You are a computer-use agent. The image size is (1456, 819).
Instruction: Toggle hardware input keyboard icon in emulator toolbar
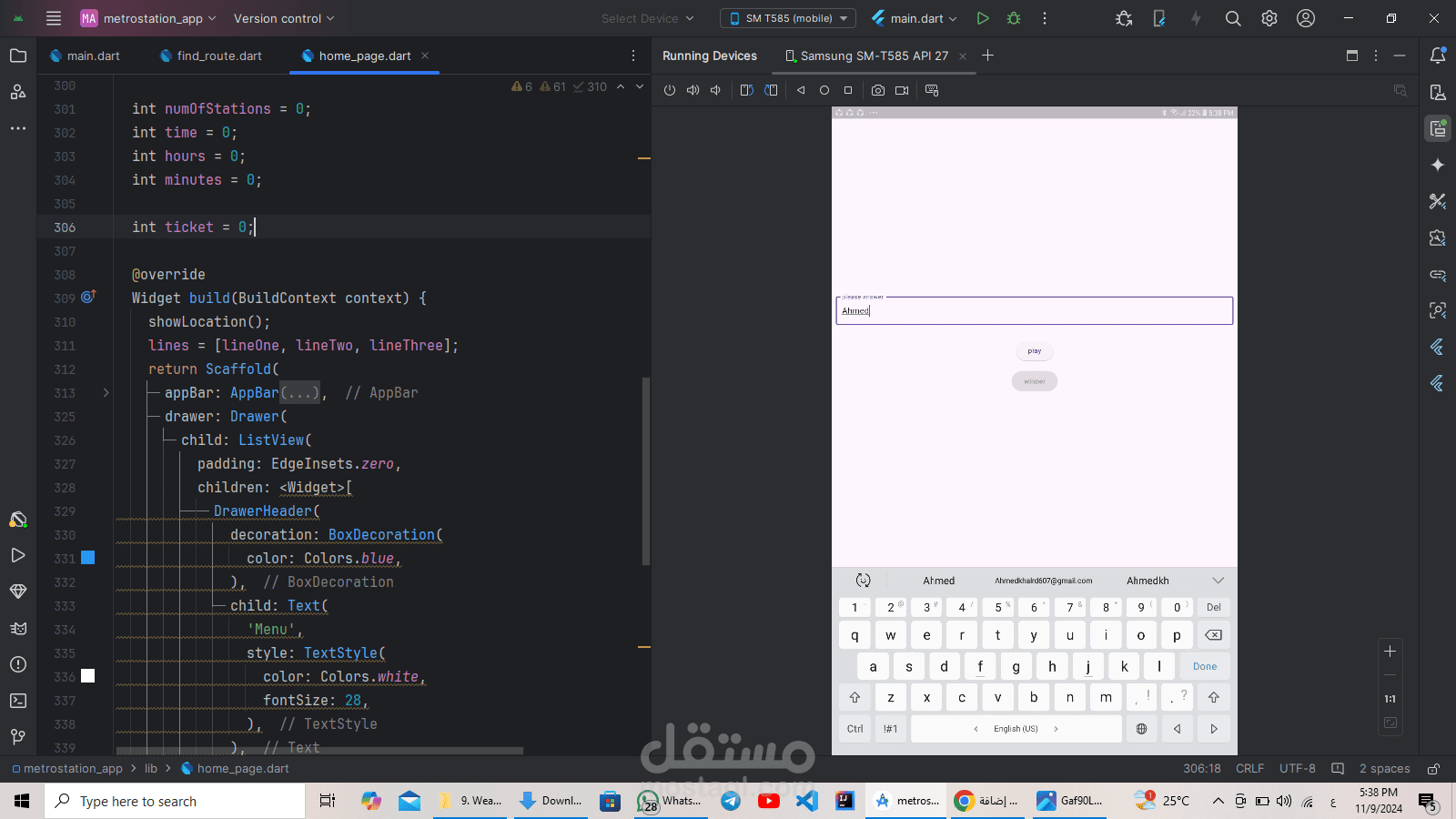pos(932,90)
